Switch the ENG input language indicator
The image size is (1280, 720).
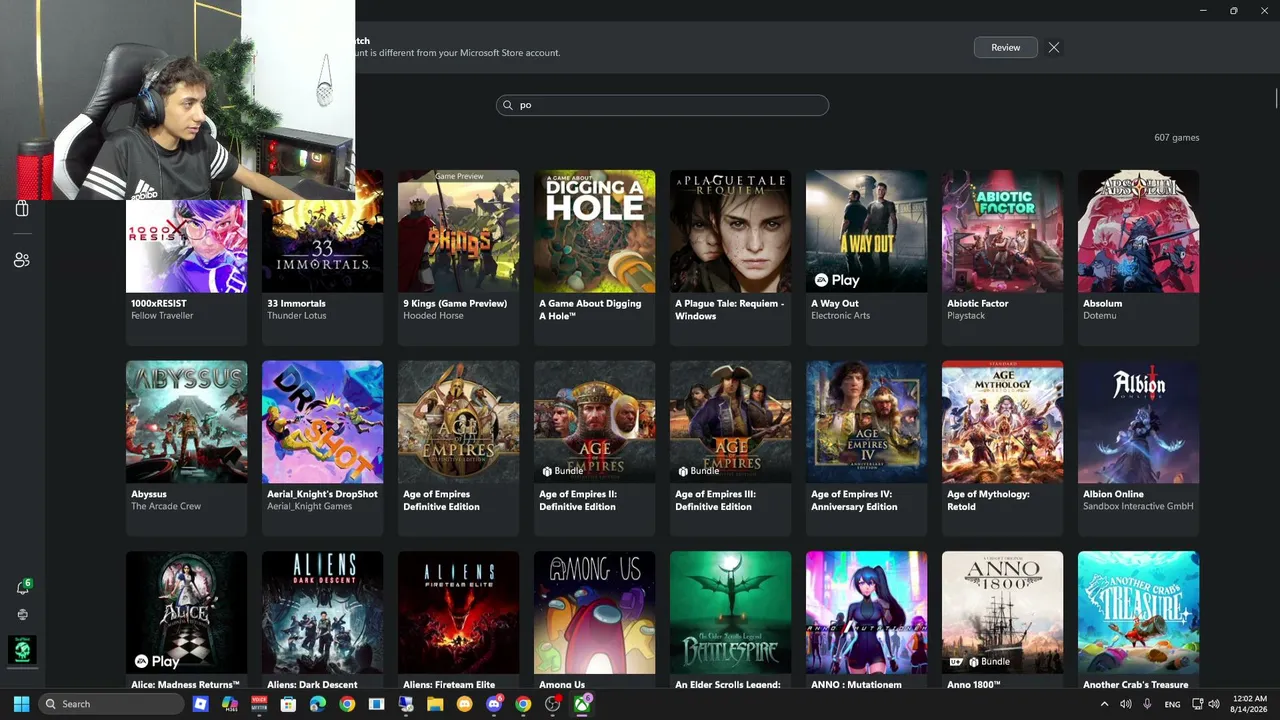pos(1172,704)
